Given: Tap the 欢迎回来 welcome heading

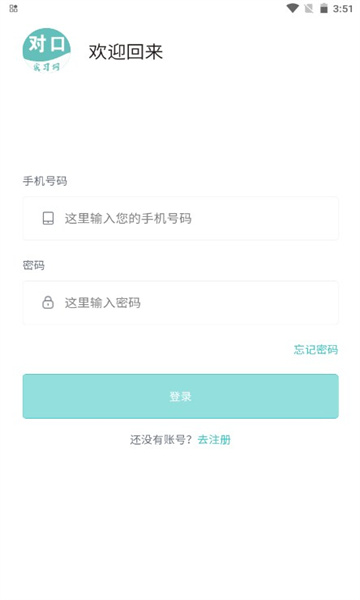Looking at the screenshot, I should point(126,52).
